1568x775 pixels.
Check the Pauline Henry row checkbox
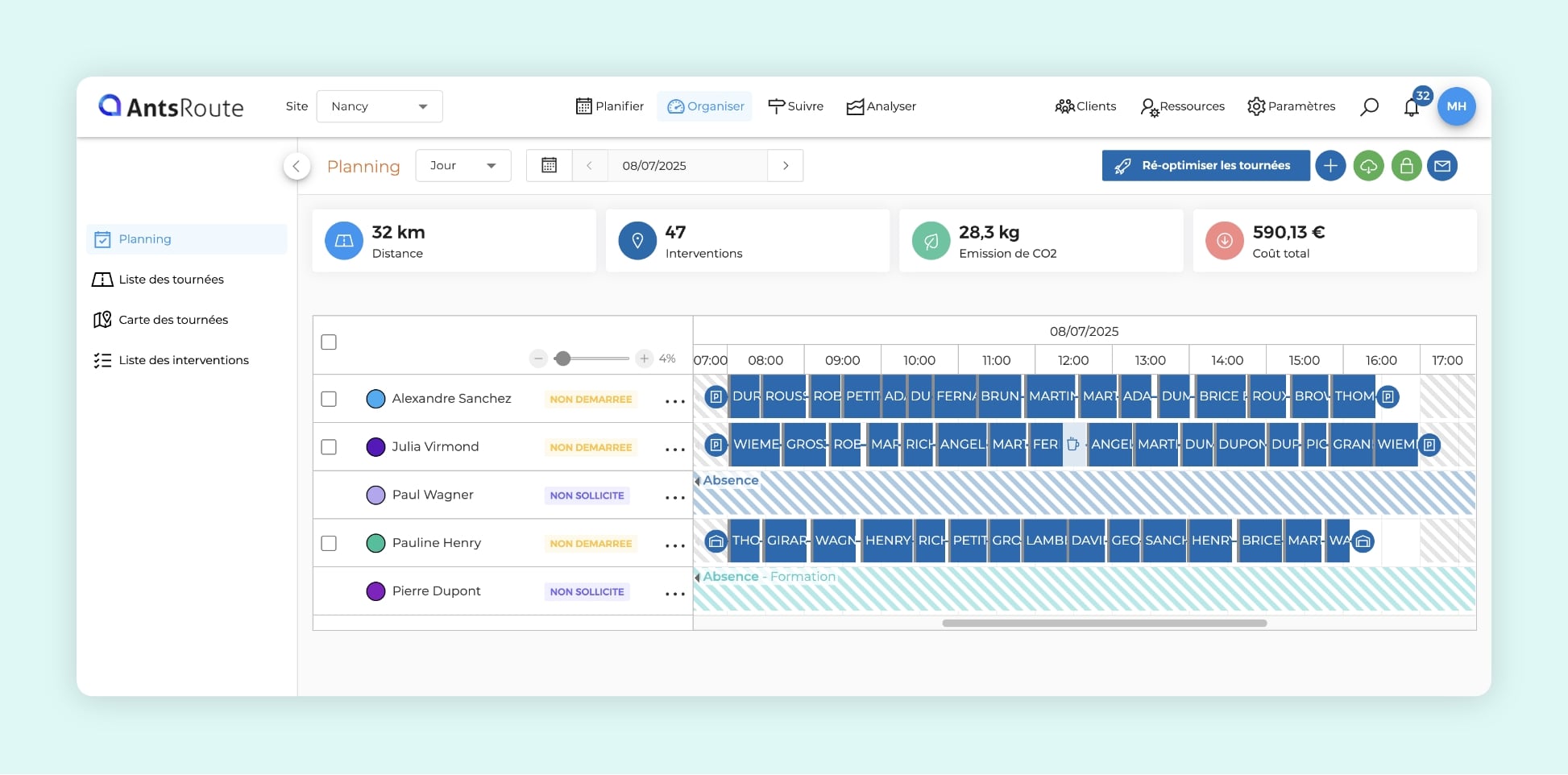pos(329,544)
